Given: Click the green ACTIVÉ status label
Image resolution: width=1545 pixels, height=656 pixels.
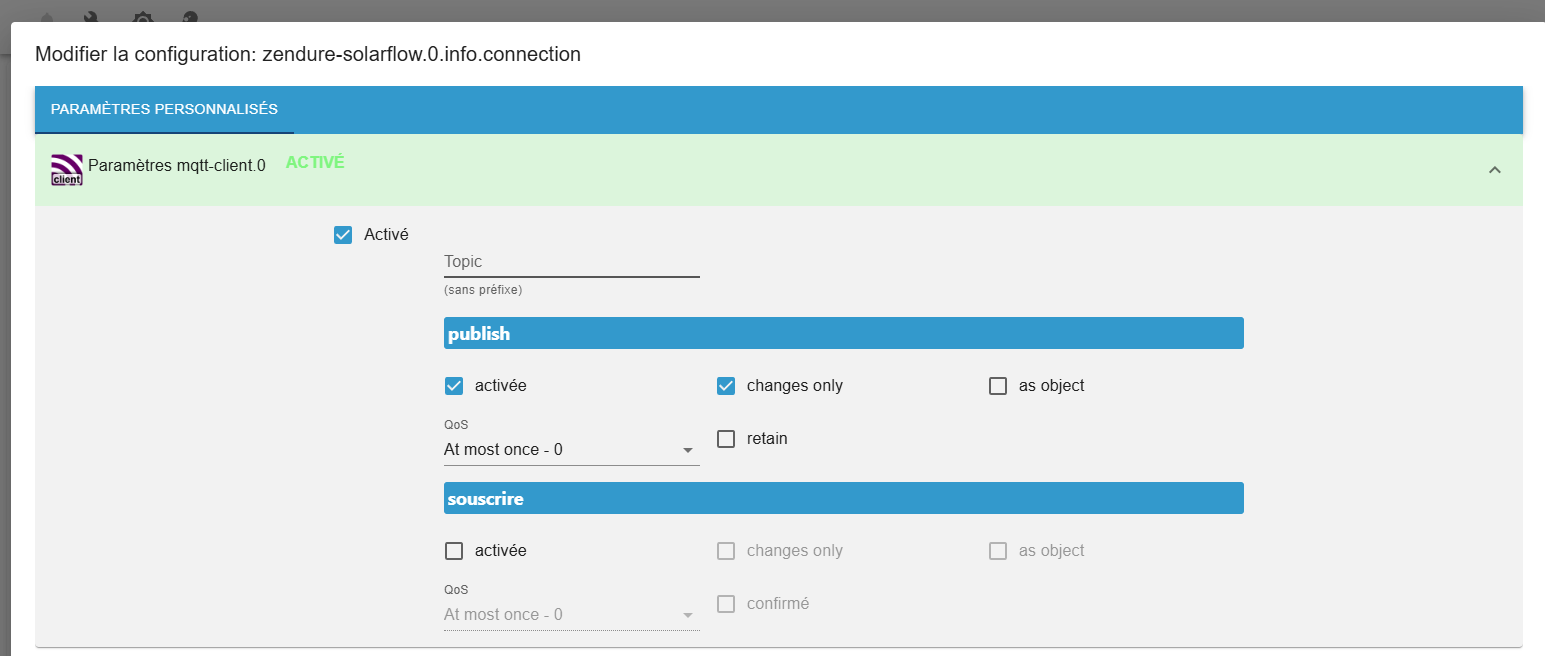Looking at the screenshot, I should point(315,162).
